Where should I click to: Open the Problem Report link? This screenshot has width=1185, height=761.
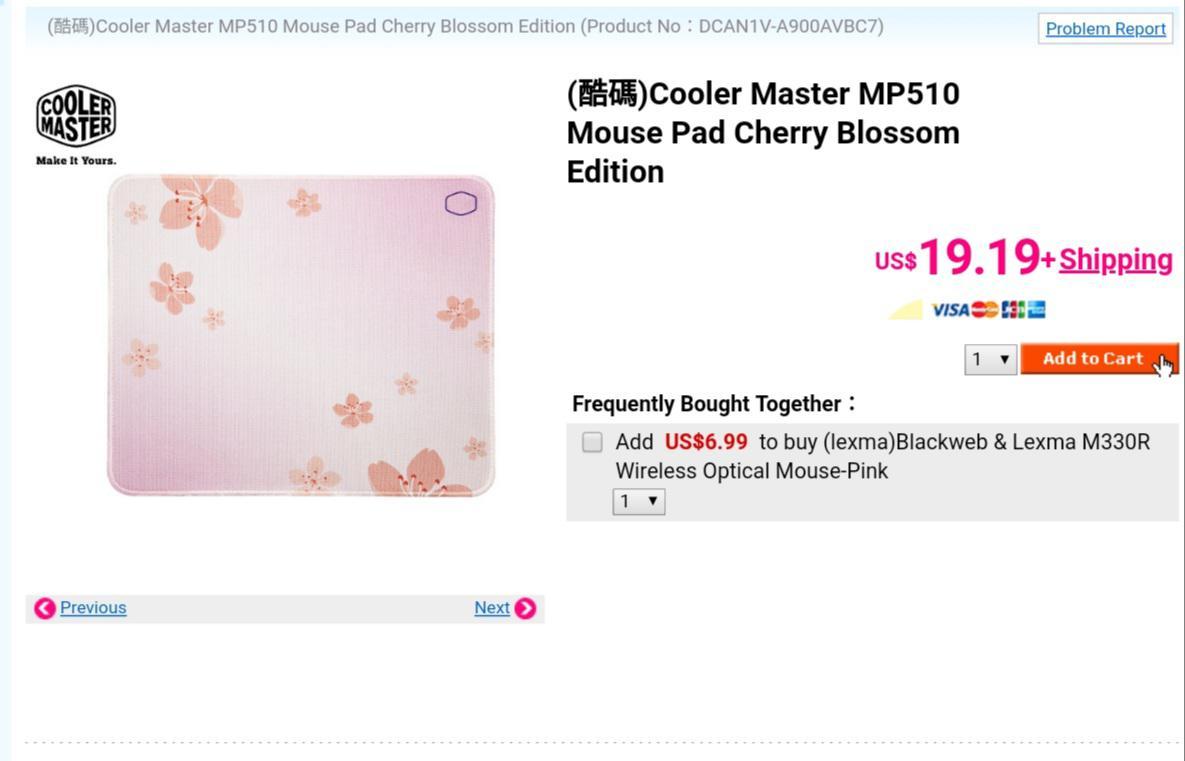click(1104, 28)
